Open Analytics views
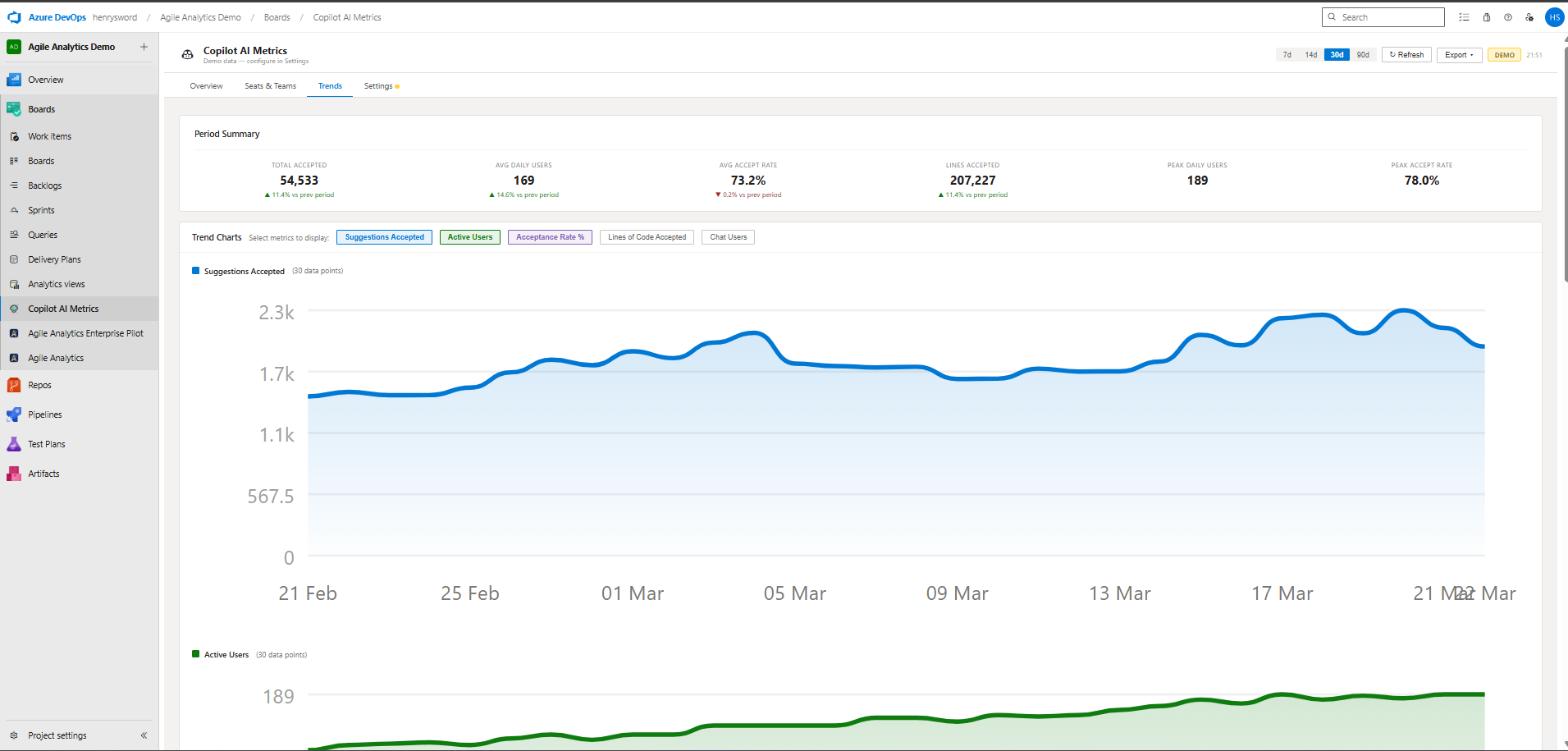Image resolution: width=1568 pixels, height=751 pixels. pyautogui.click(x=57, y=283)
